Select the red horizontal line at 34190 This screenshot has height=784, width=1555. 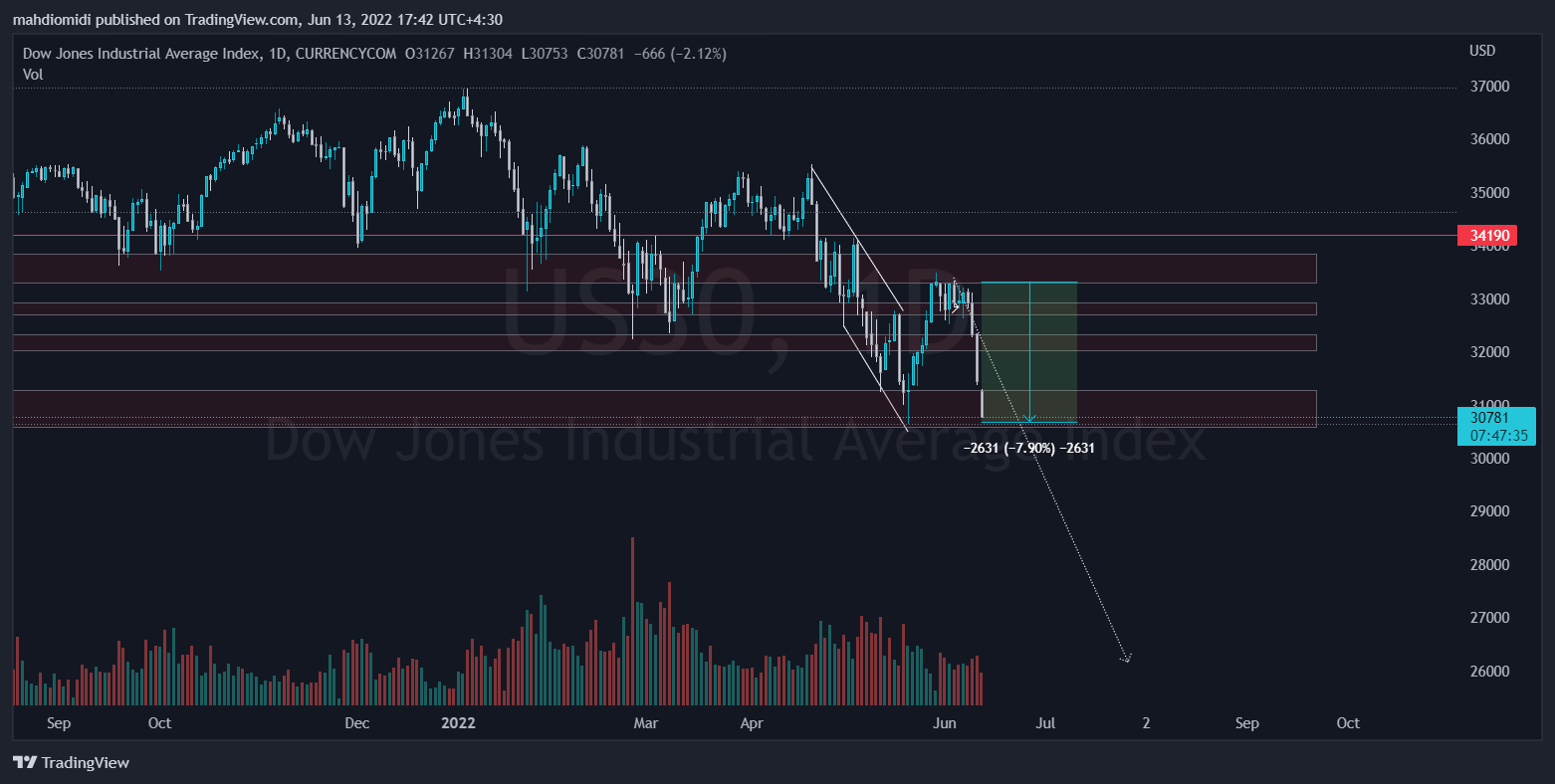[x=735, y=236]
